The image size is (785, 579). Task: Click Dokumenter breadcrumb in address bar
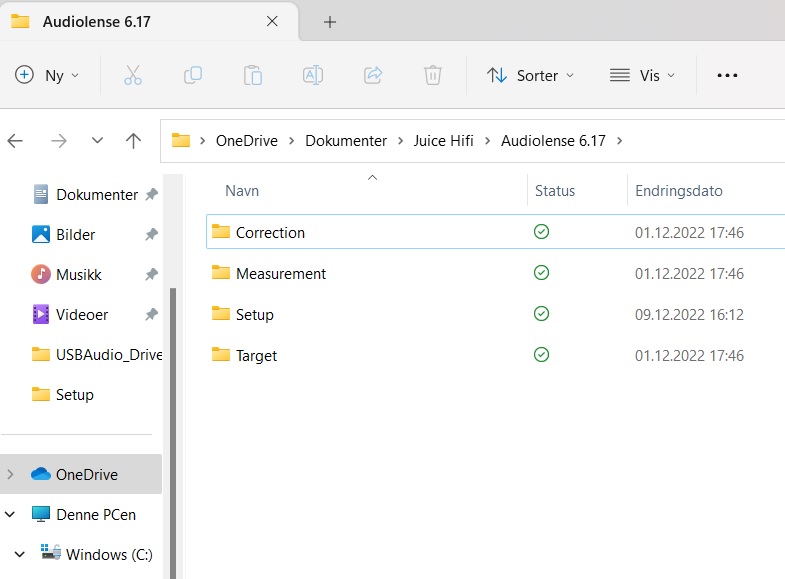[x=346, y=141]
